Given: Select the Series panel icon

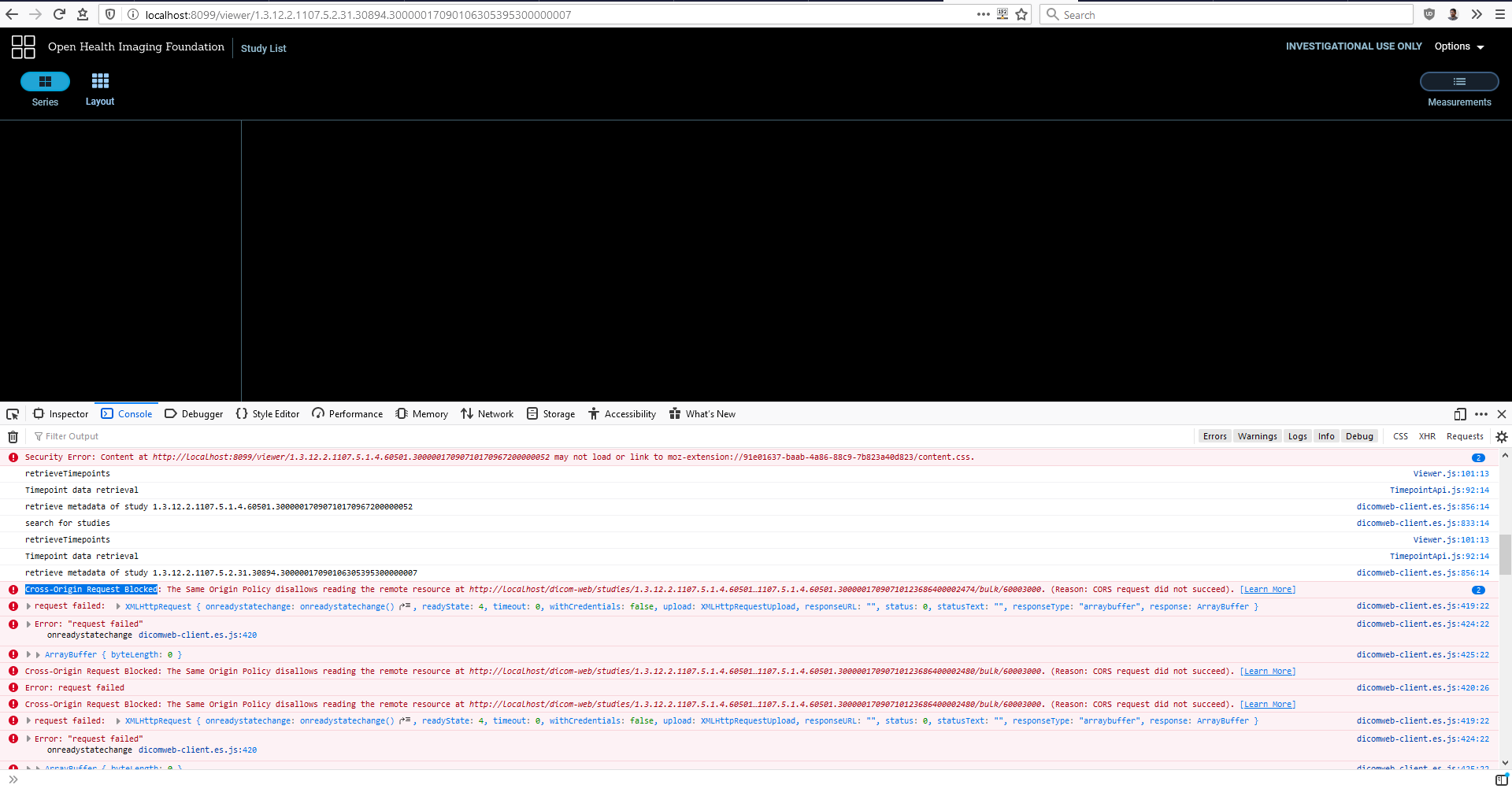Looking at the screenshot, I should (x=45, y=81).
